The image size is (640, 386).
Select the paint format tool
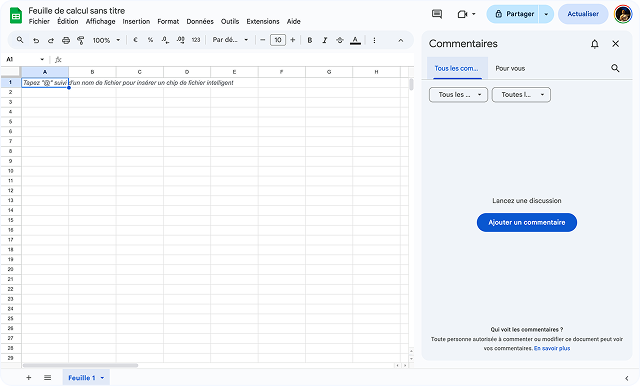[81, 40]
